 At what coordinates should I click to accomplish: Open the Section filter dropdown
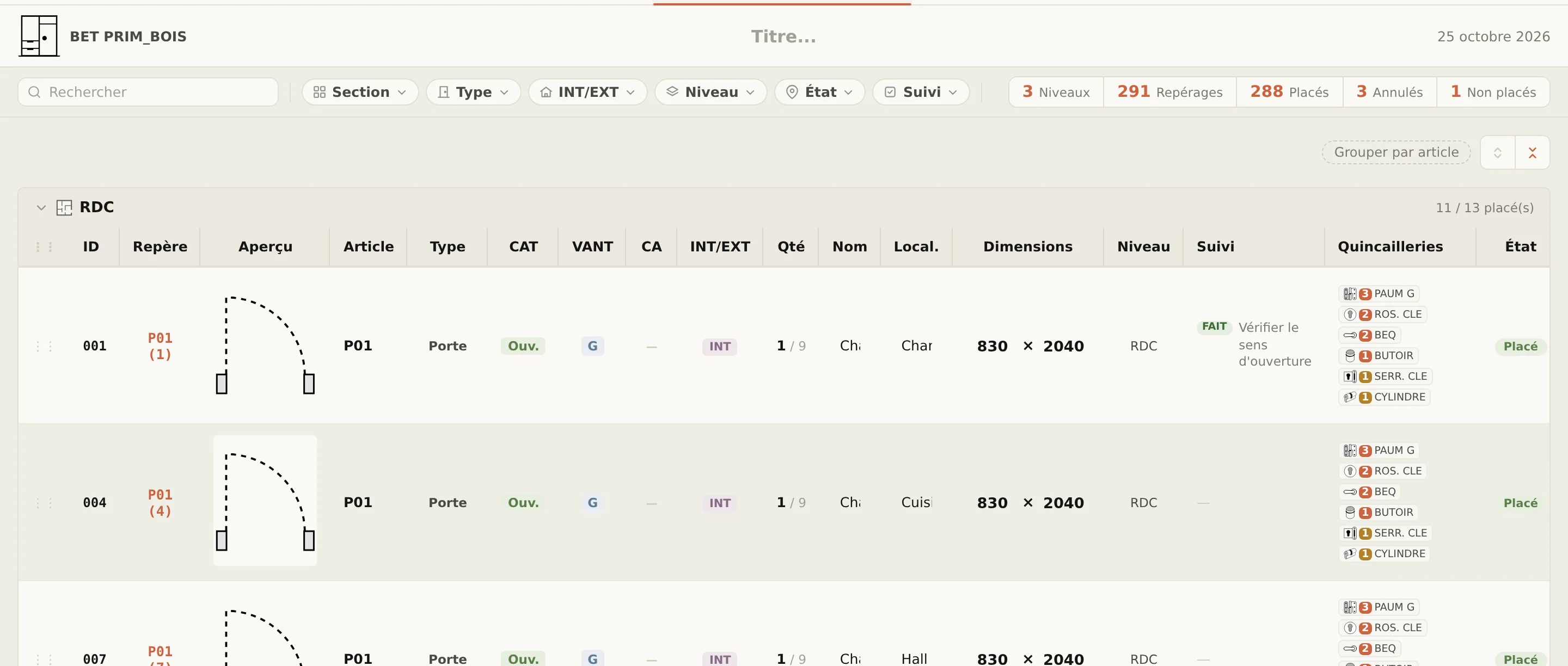click(x=360, y=92)
